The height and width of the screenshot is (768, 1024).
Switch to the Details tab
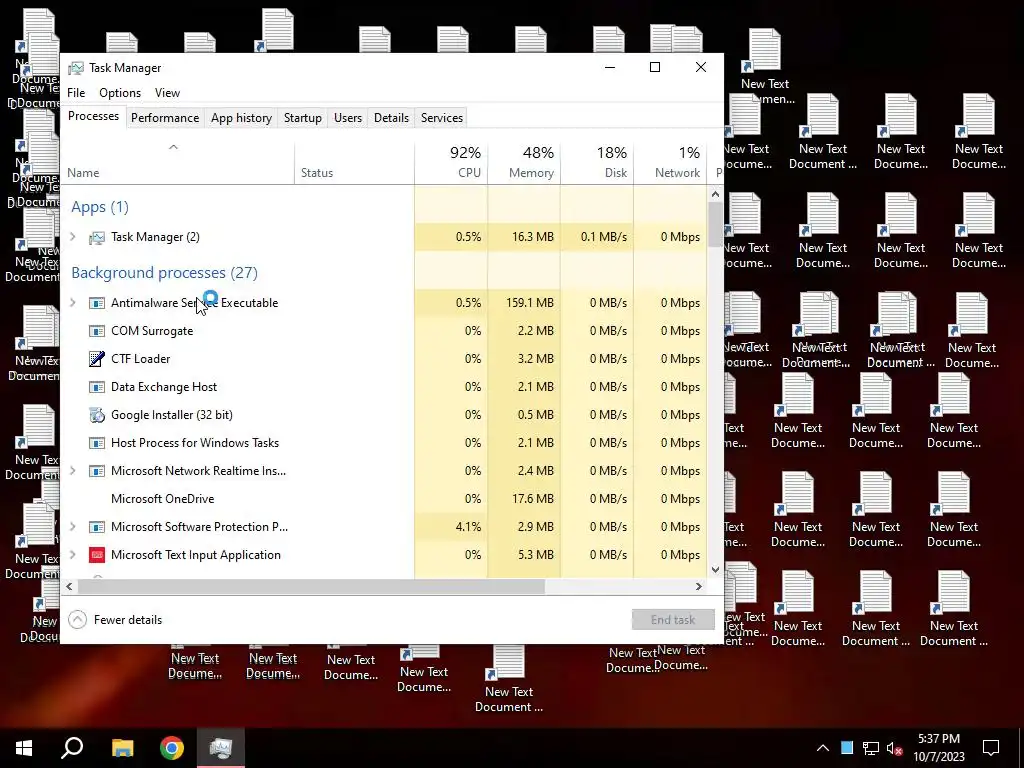[x=391, y=118]
